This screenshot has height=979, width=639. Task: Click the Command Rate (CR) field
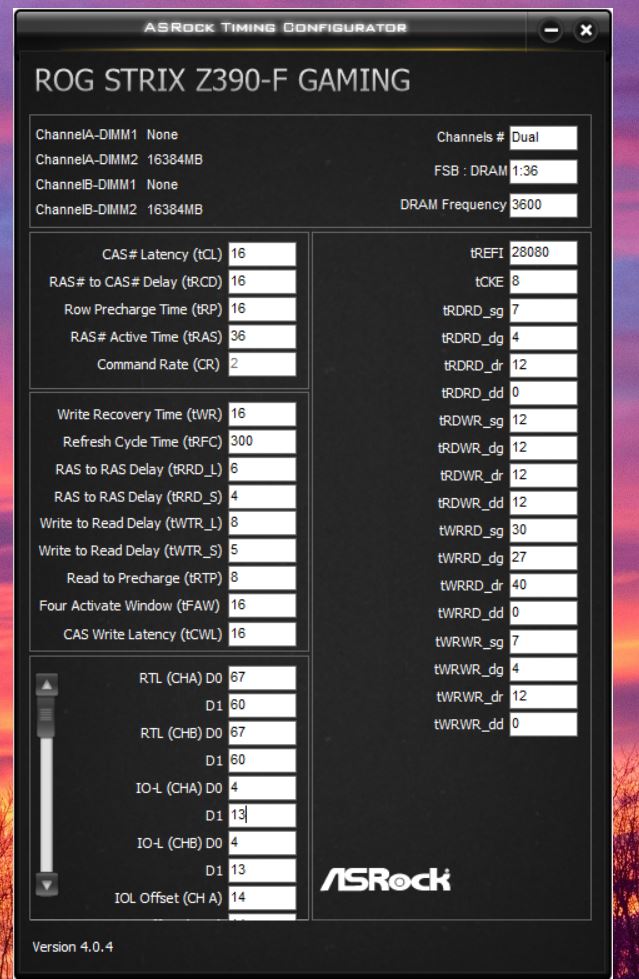tap(262, 364)
